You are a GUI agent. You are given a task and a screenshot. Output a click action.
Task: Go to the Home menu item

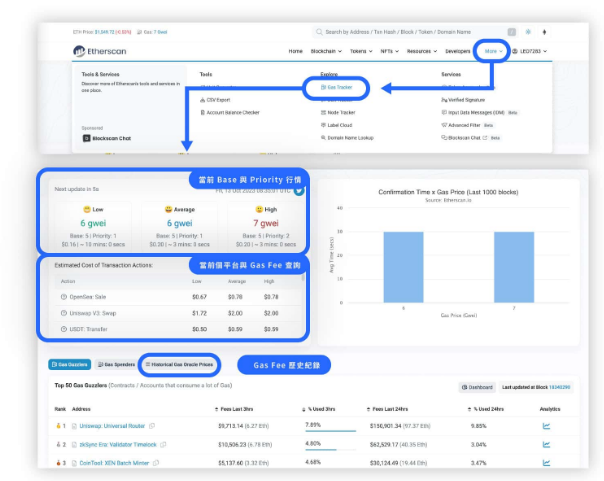(295, 51)
